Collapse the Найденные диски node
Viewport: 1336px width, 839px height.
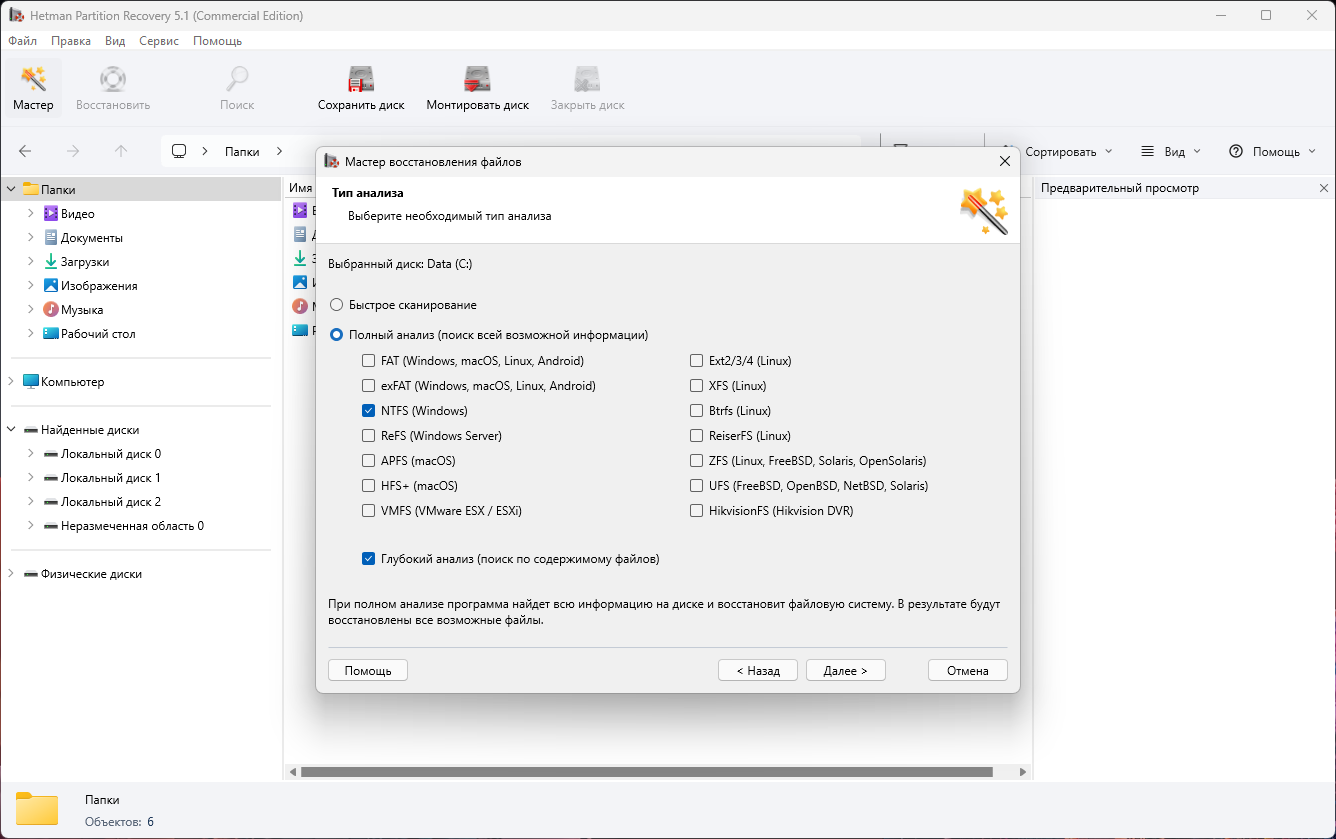[x=11, y=429]
